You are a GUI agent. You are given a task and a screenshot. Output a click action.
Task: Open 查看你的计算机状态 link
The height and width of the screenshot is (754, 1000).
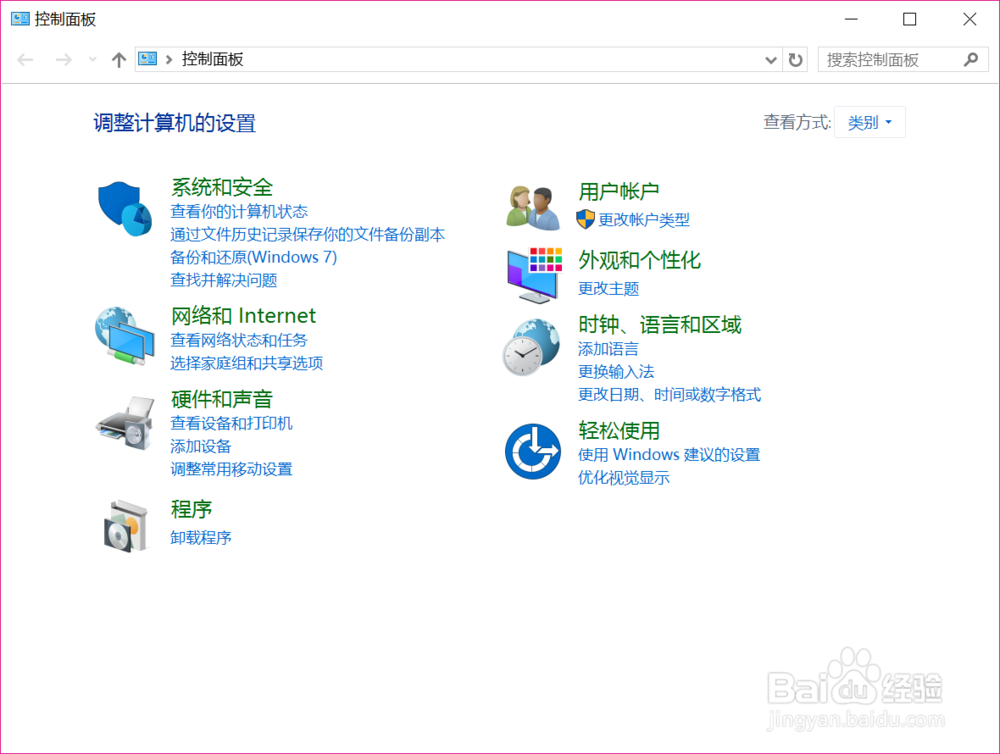click(239, 211)
